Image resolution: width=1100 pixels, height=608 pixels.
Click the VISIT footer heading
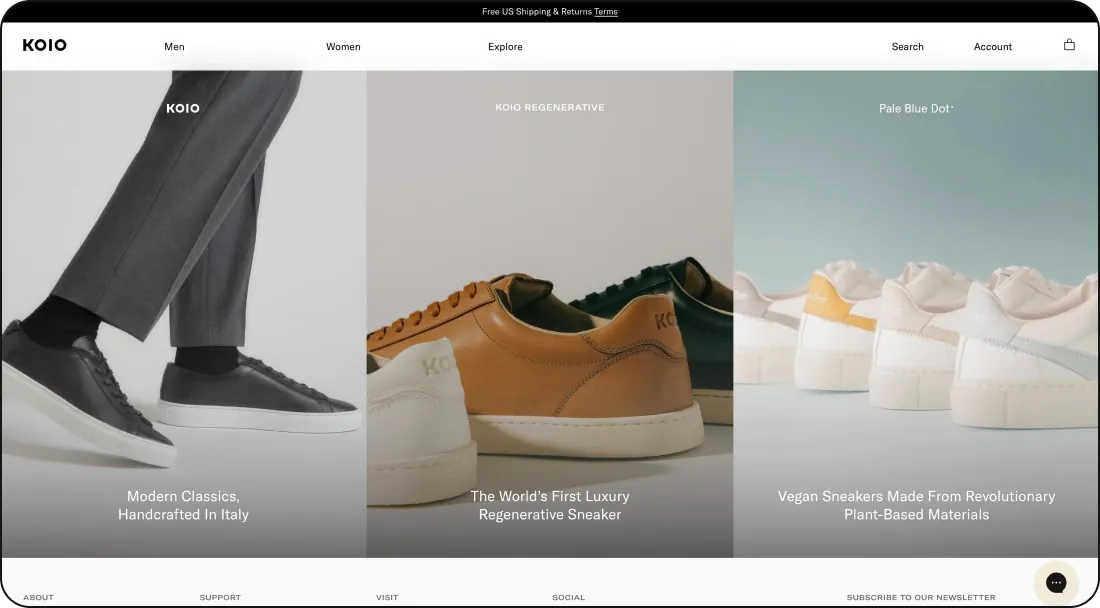(387, 597)
